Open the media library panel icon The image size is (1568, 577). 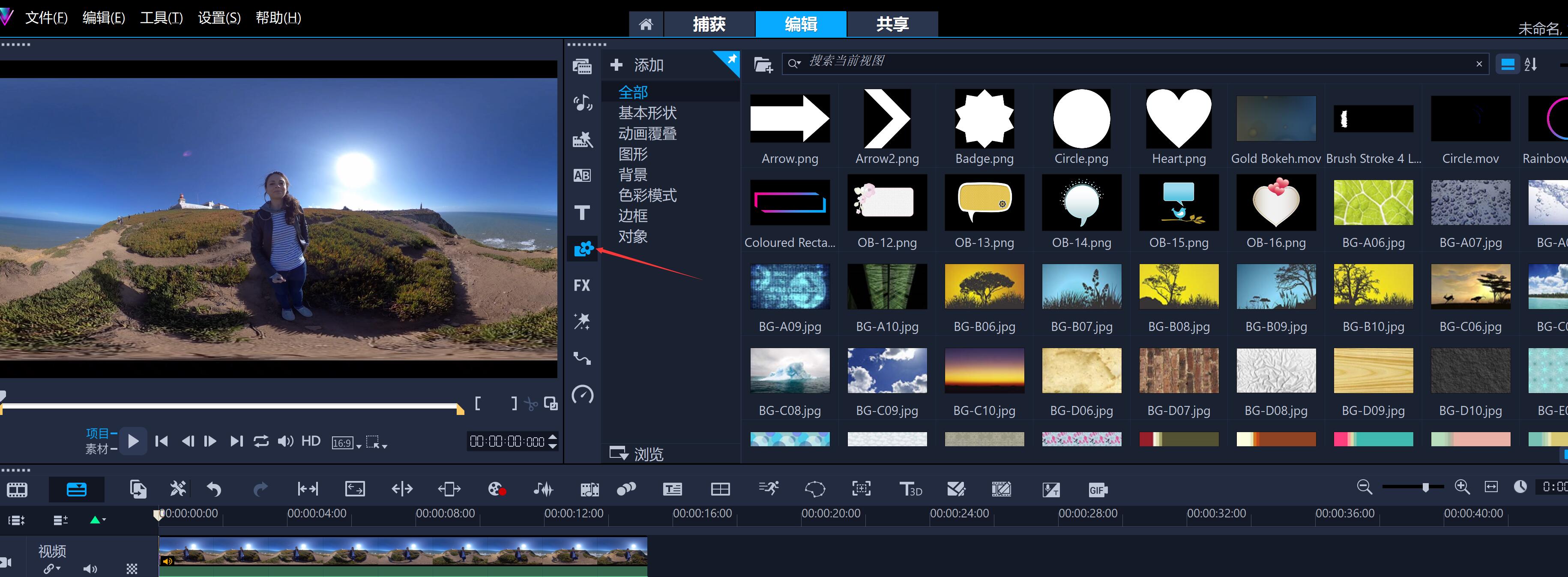(x=582, y=66)
